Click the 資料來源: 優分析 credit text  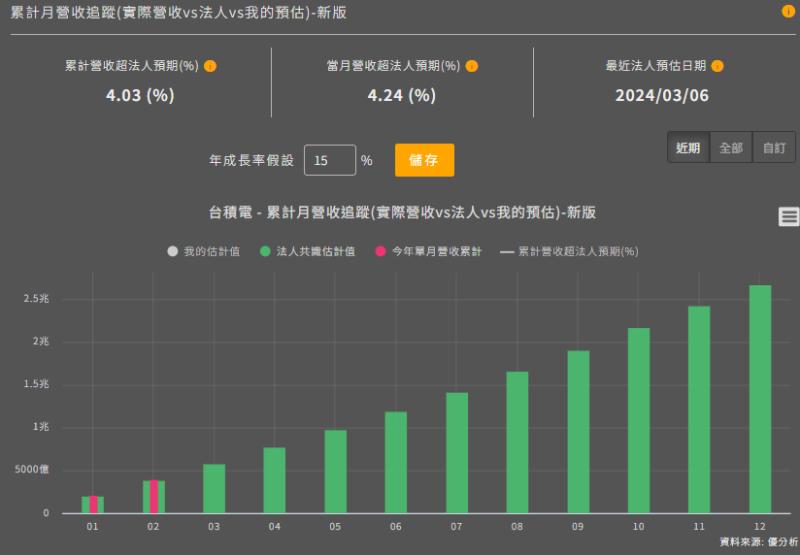click(x=759, y=542)
